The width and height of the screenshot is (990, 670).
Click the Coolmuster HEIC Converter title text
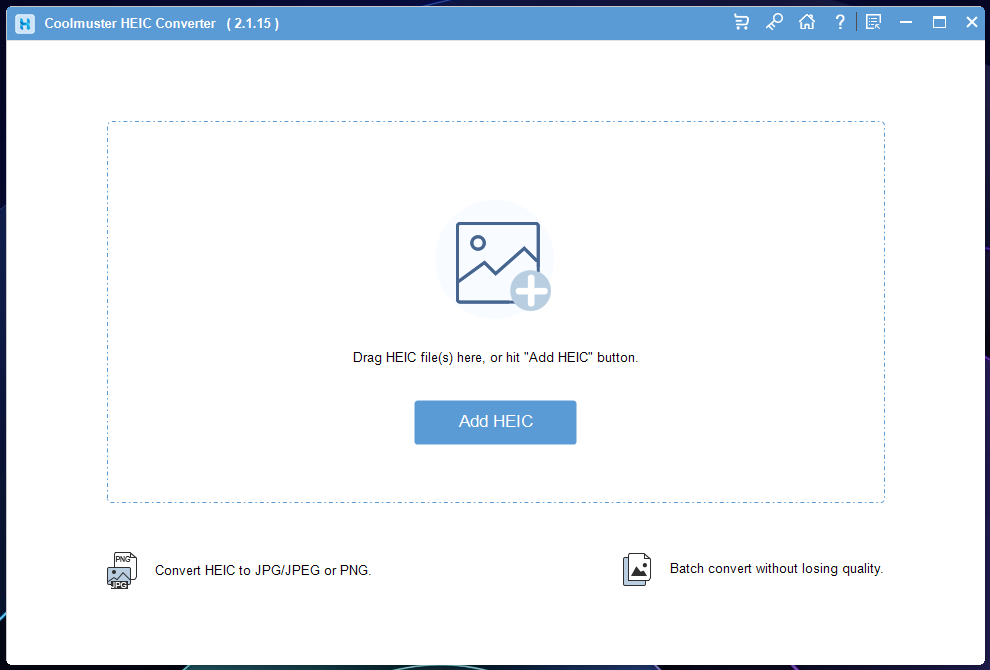pos(130,23)
